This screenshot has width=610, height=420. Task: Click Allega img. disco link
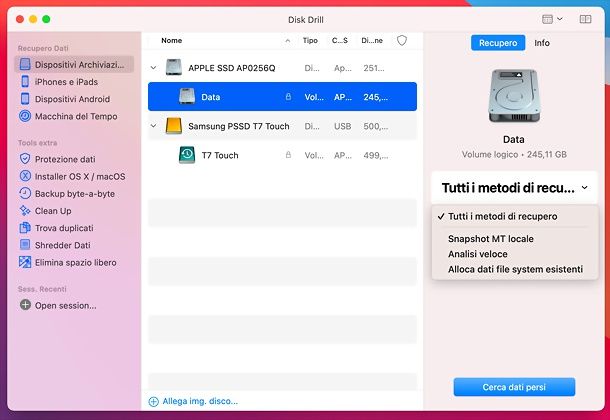click(x=200, y=401)
